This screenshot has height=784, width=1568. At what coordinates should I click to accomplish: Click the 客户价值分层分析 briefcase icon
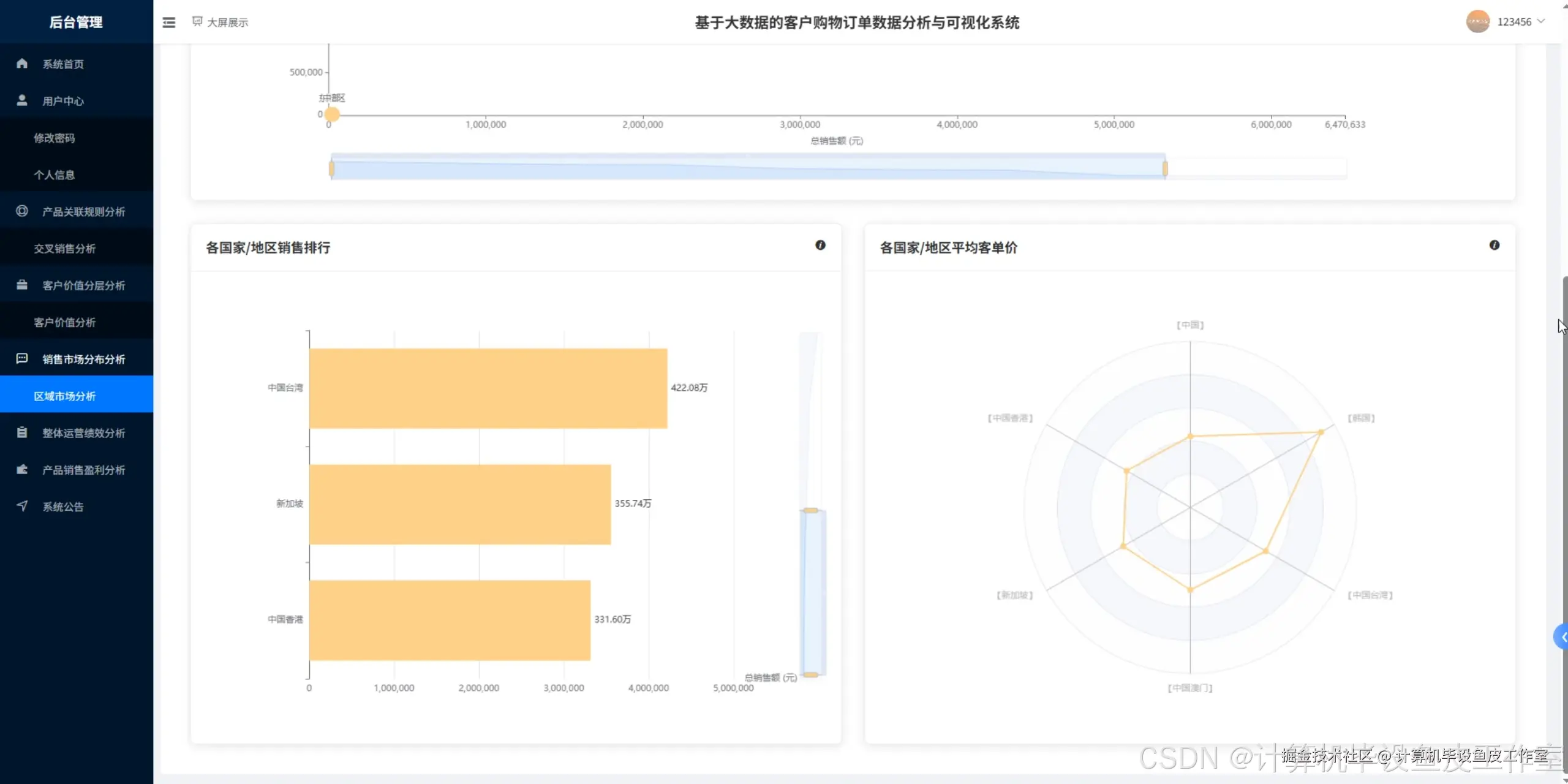(x=22, y=285)
